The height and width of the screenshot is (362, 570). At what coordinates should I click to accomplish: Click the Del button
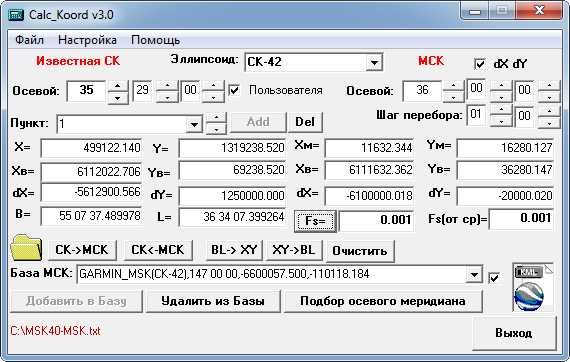pyautogui.click(x=305, y=122)
